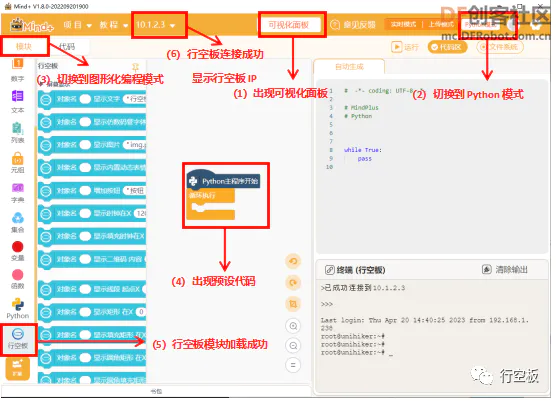
Task: Switch to the Python mode toggle
Action: tap(480, 25)
